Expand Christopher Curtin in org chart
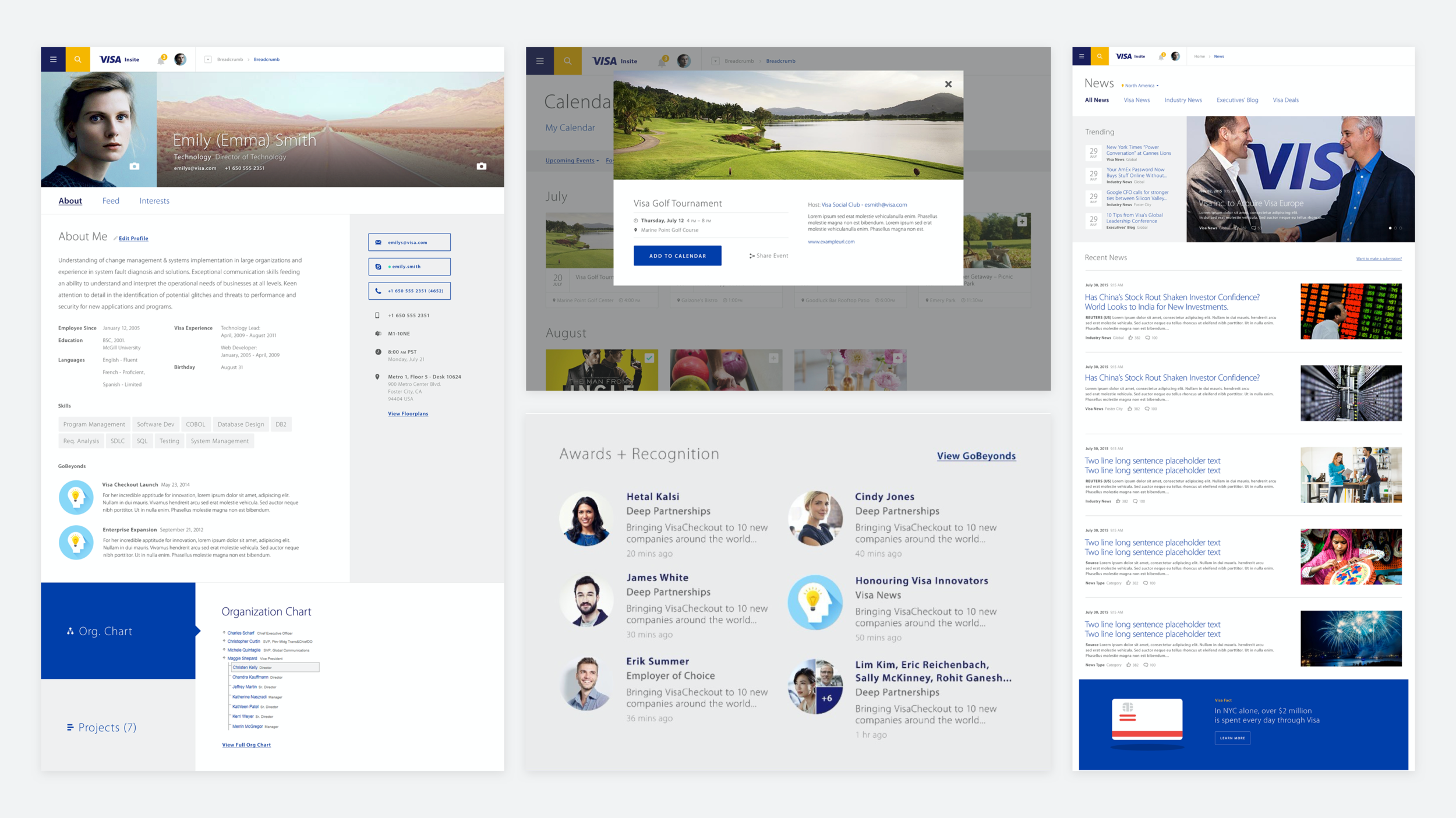1456x818 pixels. pos(224,641)
